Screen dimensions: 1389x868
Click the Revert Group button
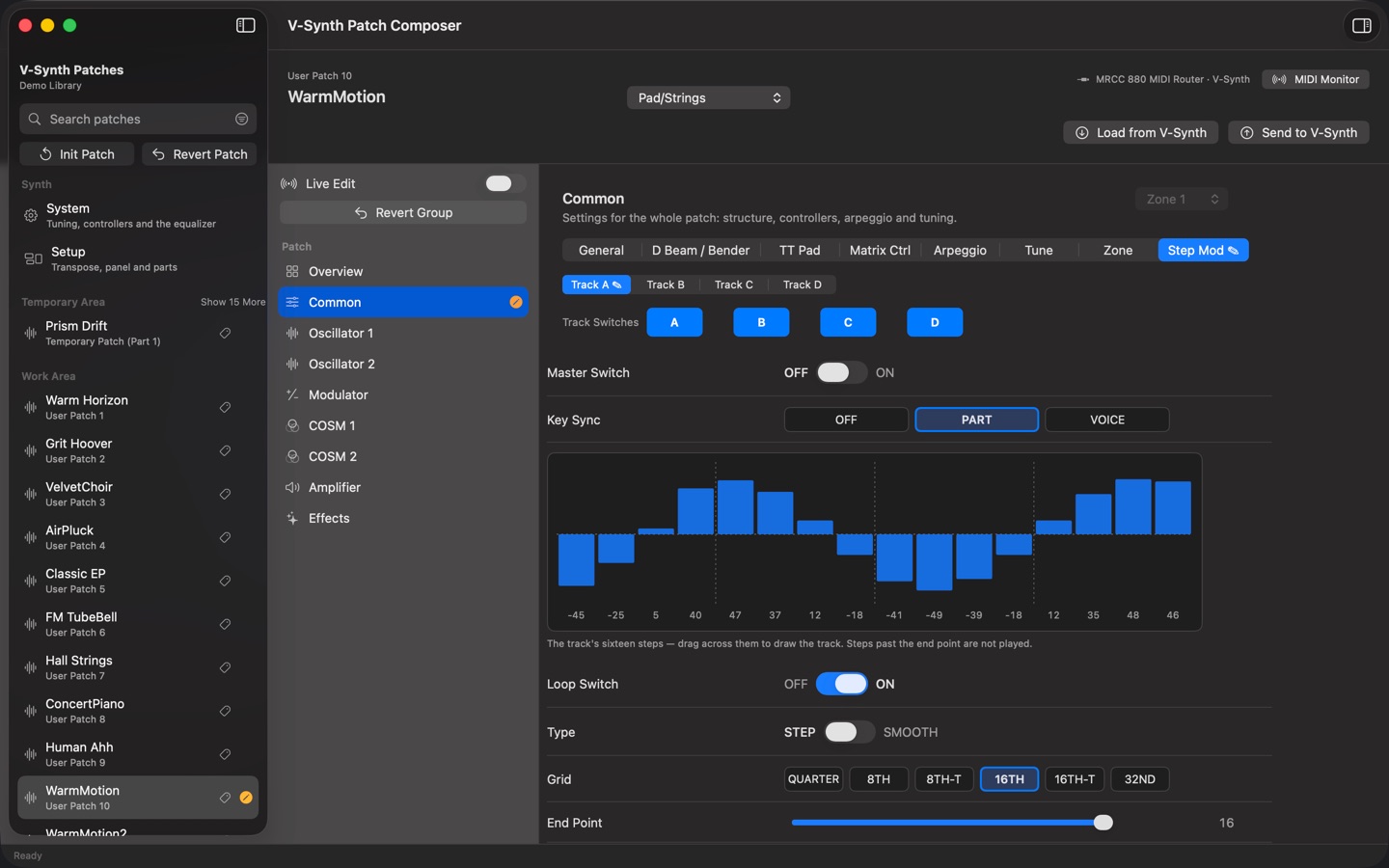tap(403, 212)
